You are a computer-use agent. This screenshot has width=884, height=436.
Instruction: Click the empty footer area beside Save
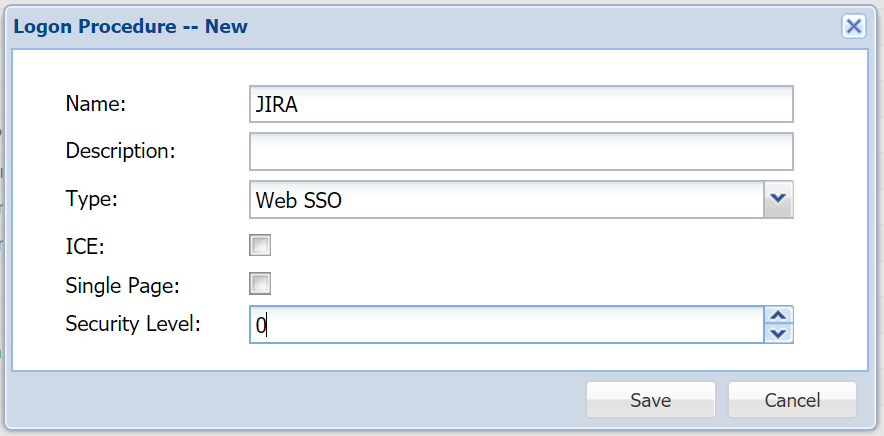click(300, 400)
